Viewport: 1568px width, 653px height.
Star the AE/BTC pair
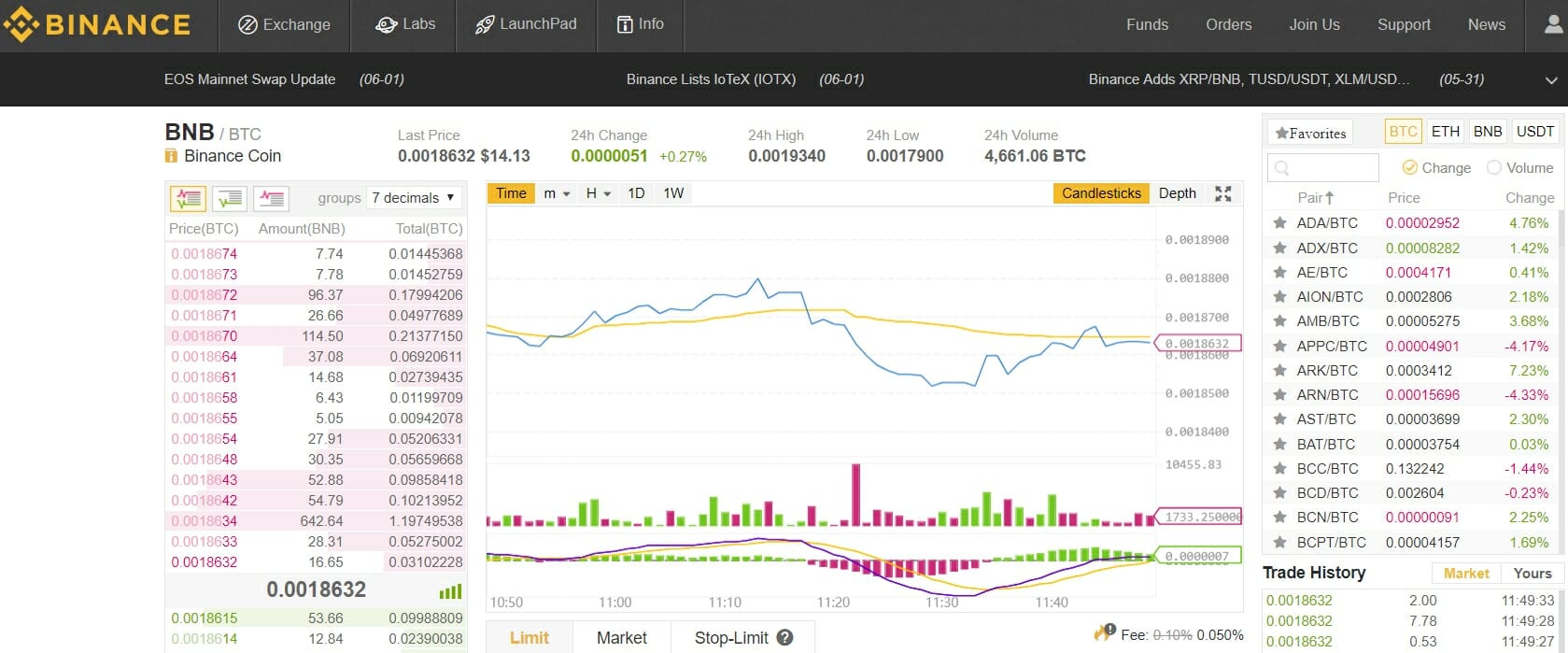click(x=1279, y=272)
